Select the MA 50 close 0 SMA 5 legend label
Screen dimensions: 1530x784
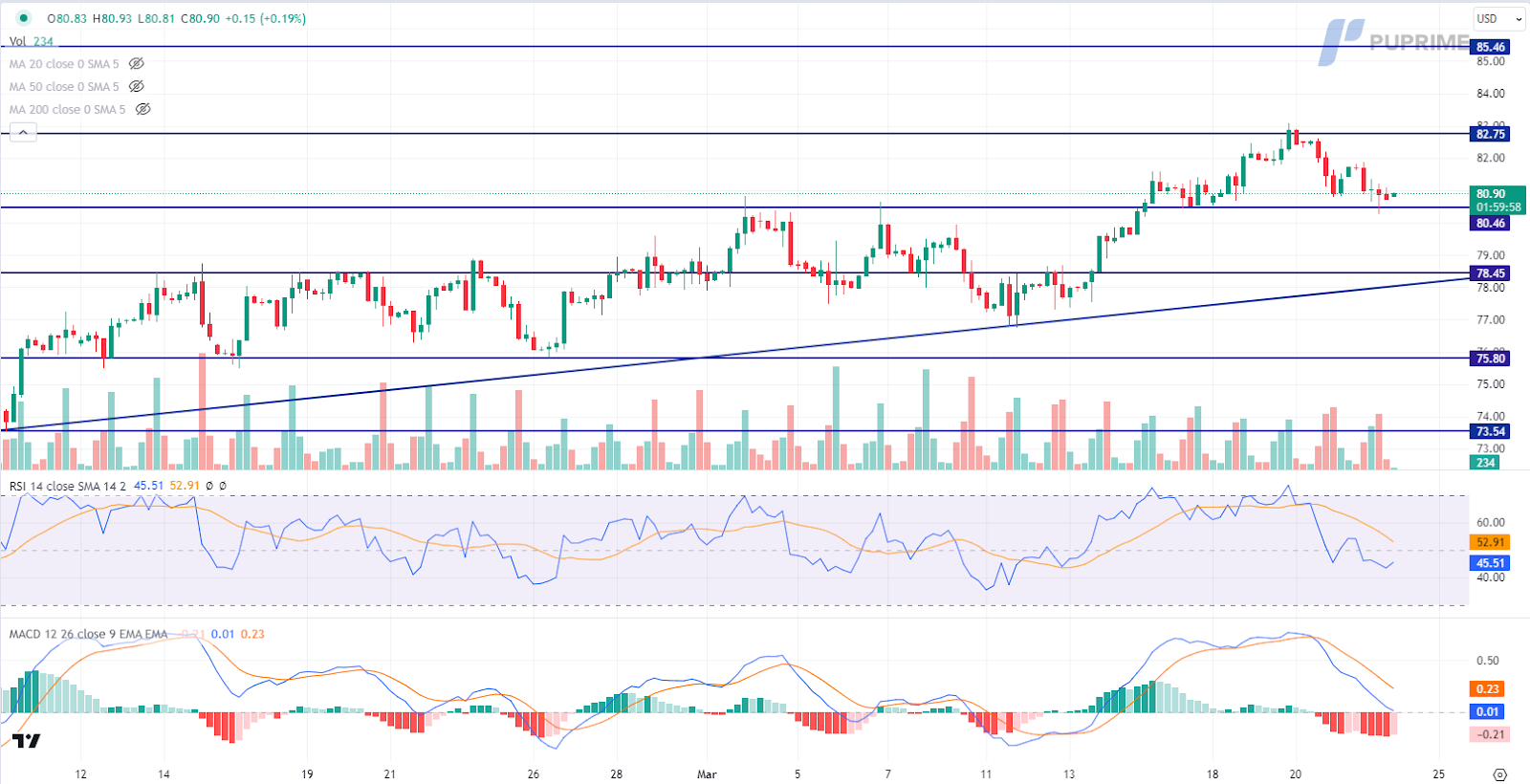[x=64, y=87]
